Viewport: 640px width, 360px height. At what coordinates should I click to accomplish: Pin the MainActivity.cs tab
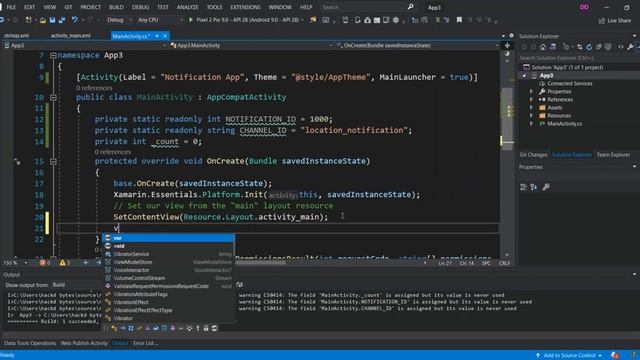click(157, 36)
